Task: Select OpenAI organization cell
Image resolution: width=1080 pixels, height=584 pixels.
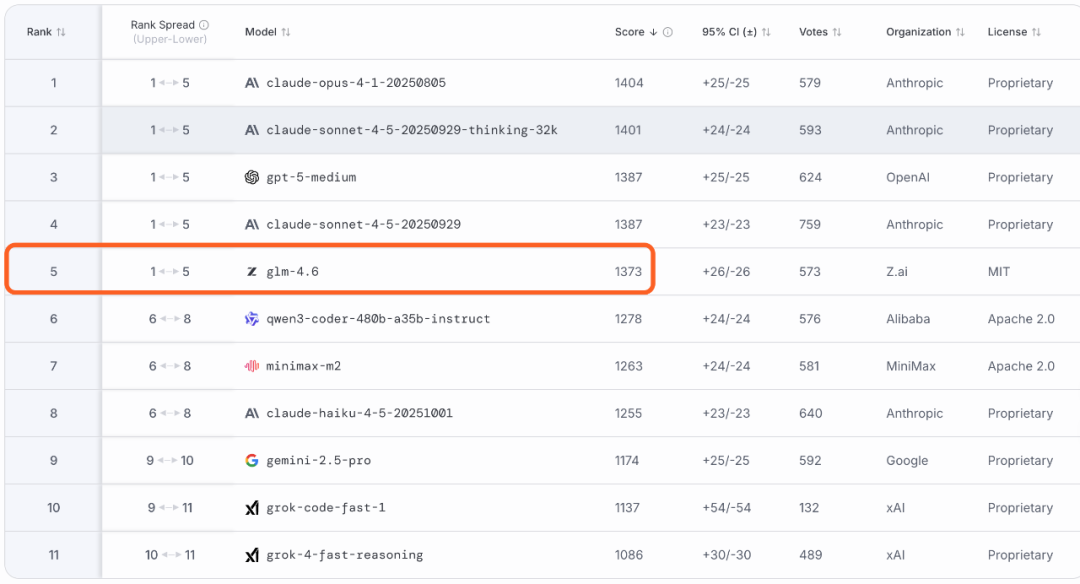Action: tap(908, 178)
